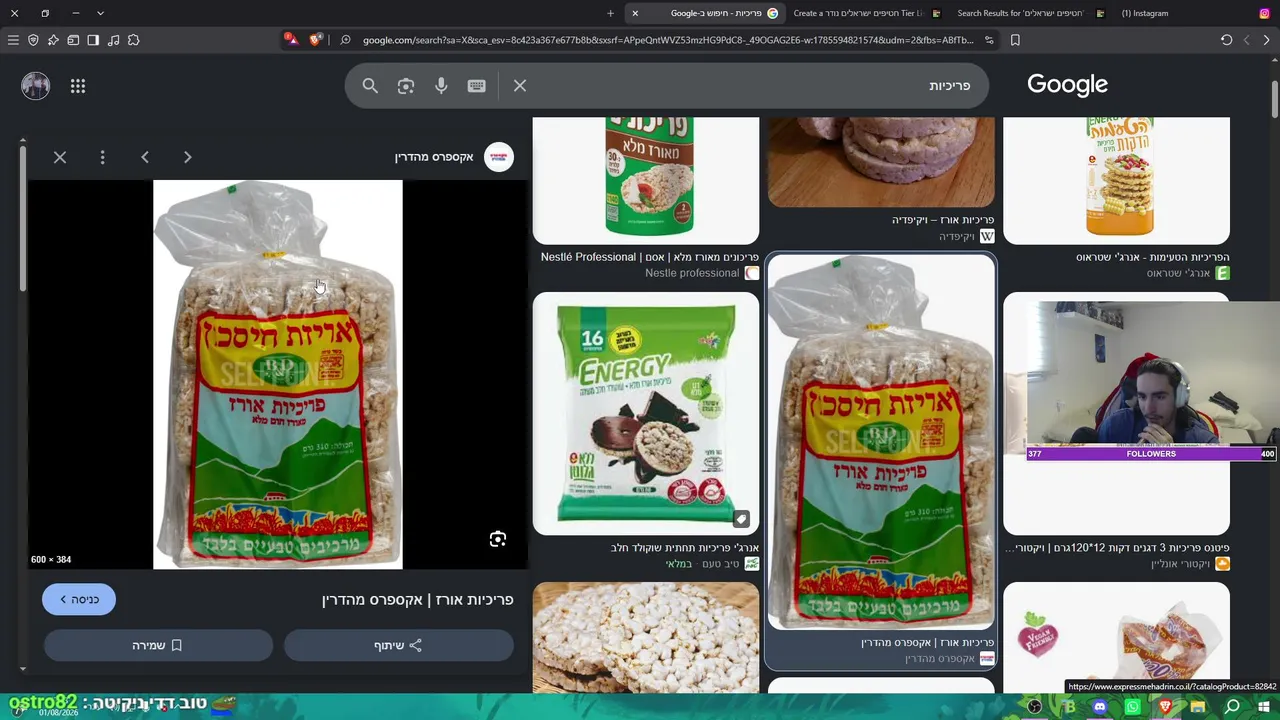Open the Google apps grid
The height and width of the screenshot is (720, 1280).
(x=78, y=86)
